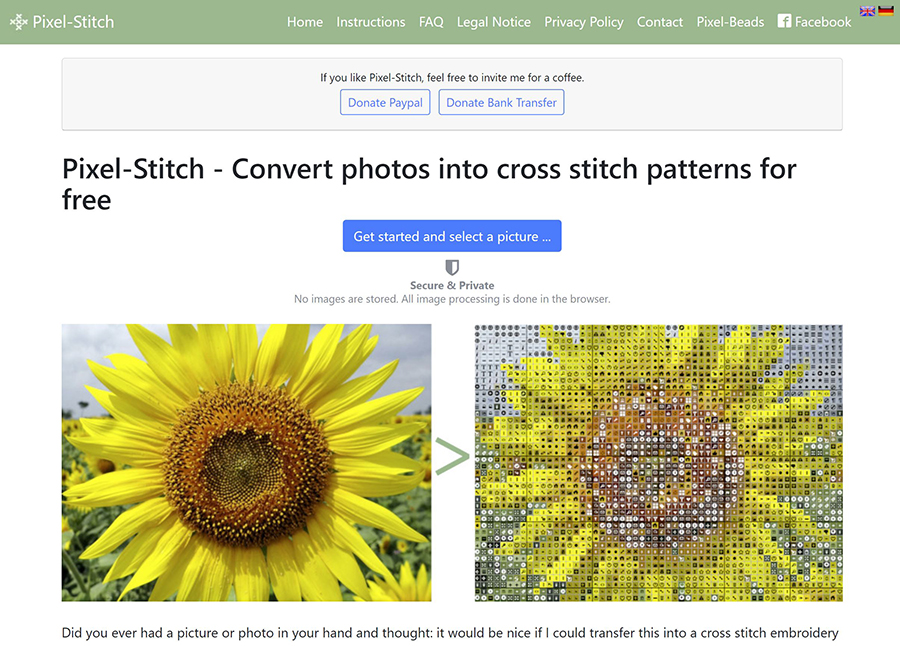The image size is (900, 646).
Task: Click the sunflower photo
Action: pos(247,462)
